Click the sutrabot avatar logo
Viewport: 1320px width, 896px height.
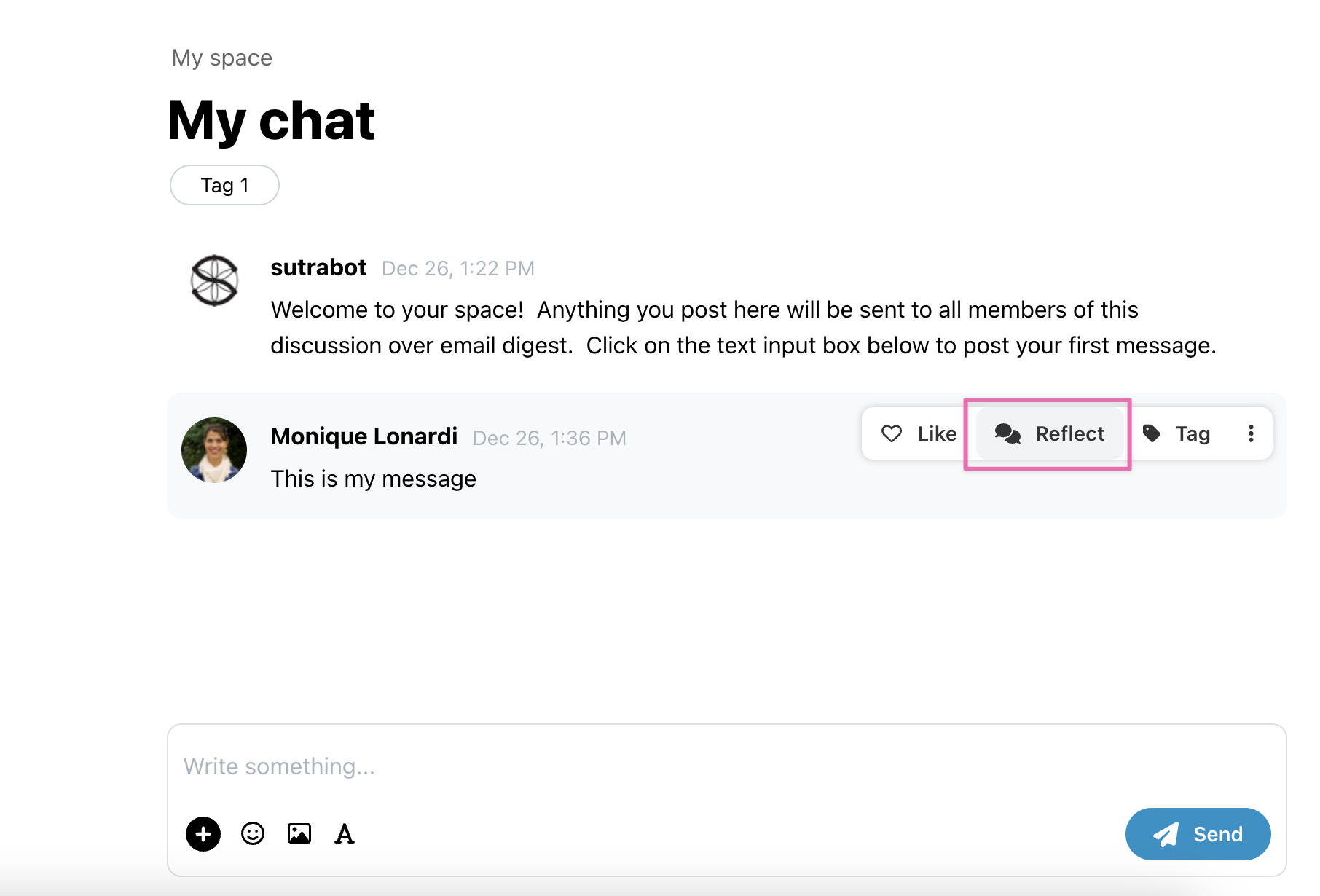214,280
